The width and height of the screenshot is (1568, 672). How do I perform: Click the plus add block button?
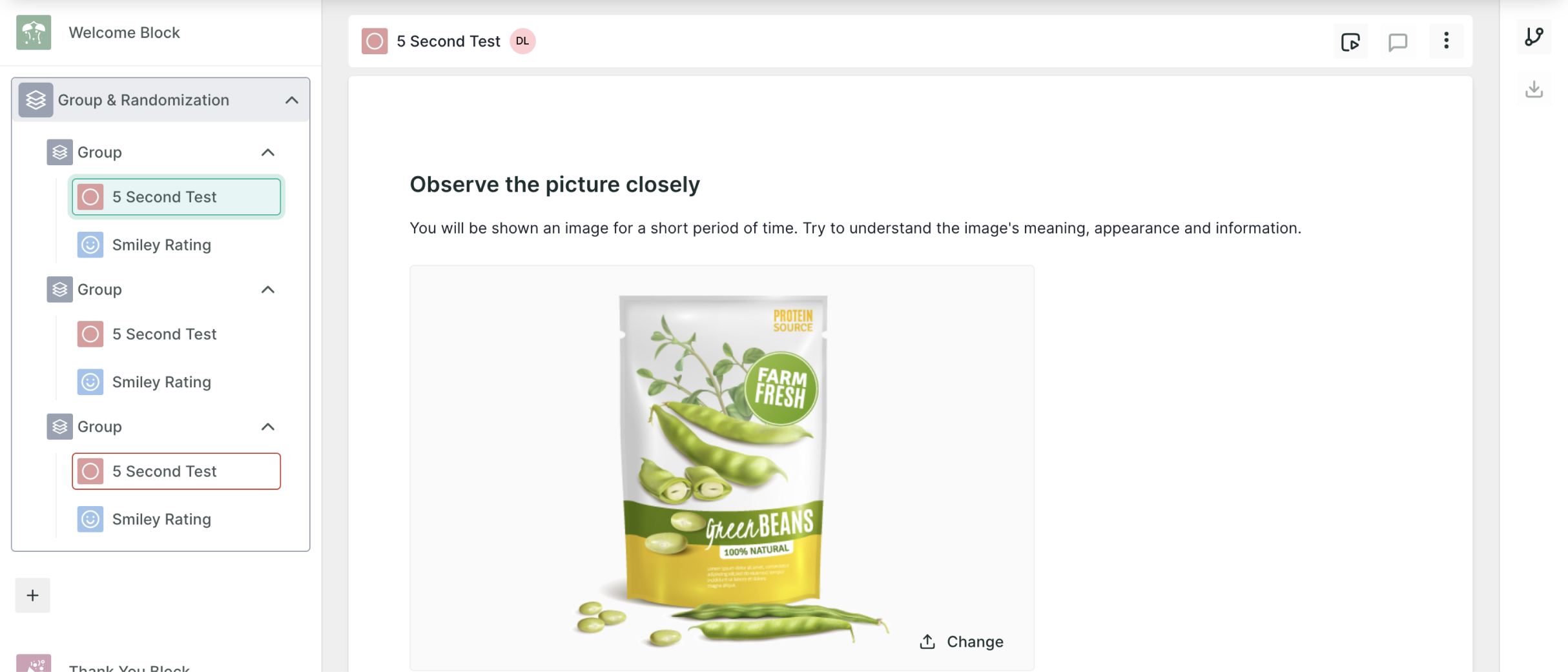pyautogui.click(x=32, y=595)
